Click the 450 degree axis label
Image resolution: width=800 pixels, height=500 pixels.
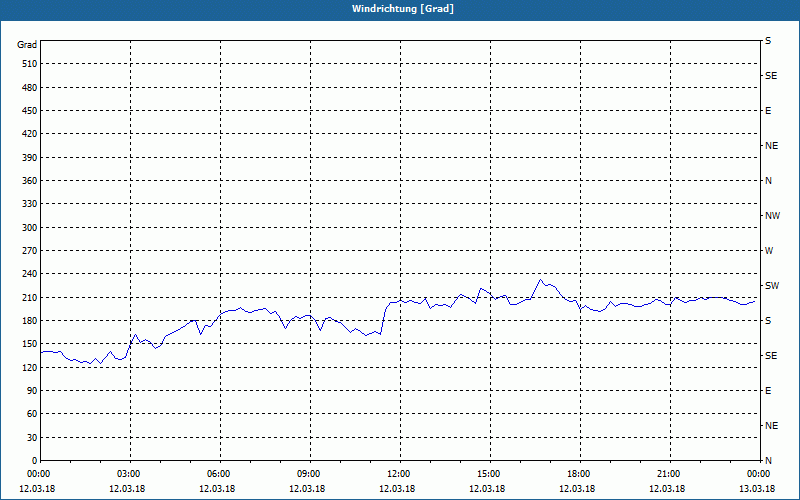[x=29, y=111]
